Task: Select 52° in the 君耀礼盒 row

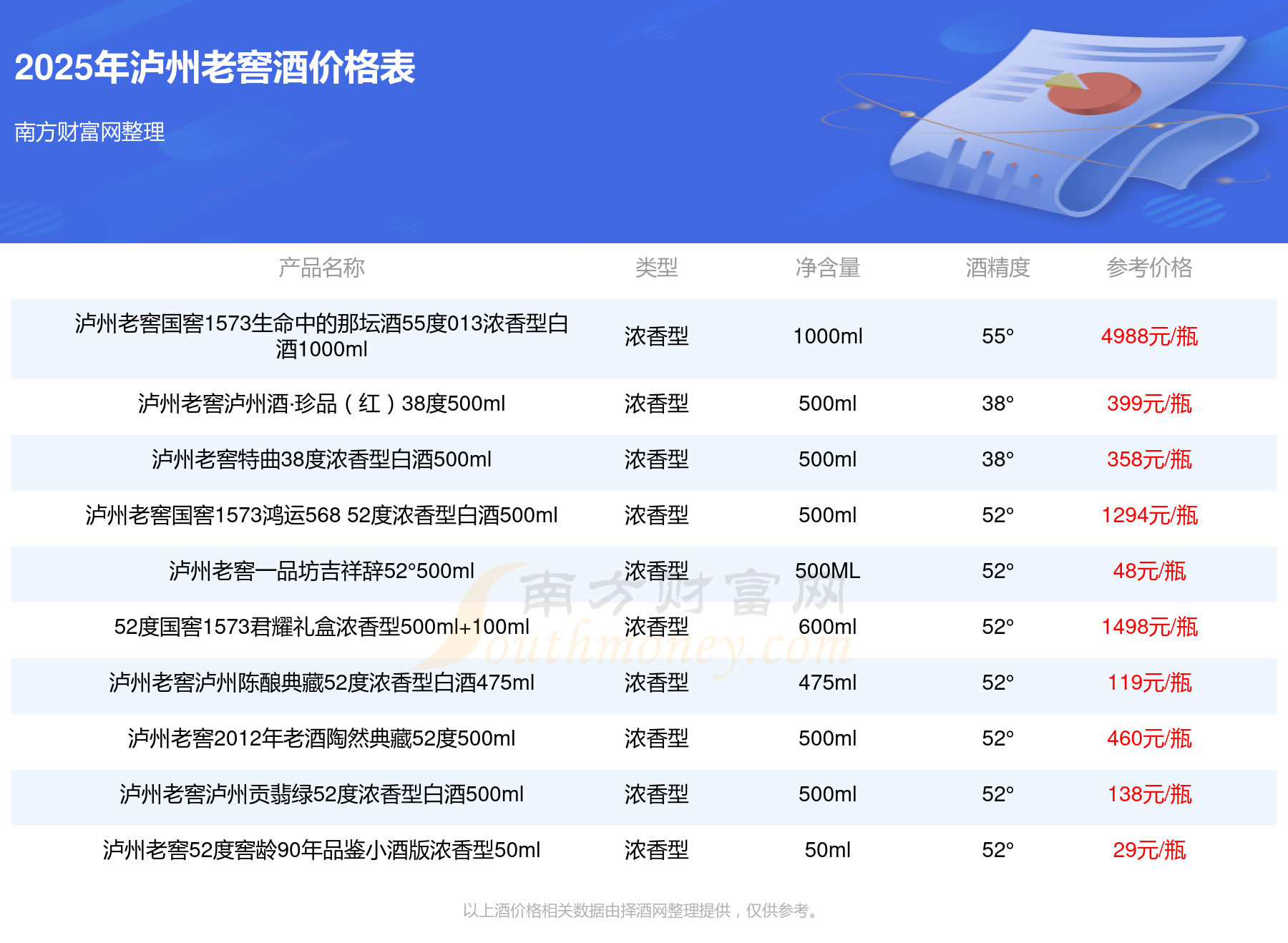Action: click(997, 627)
